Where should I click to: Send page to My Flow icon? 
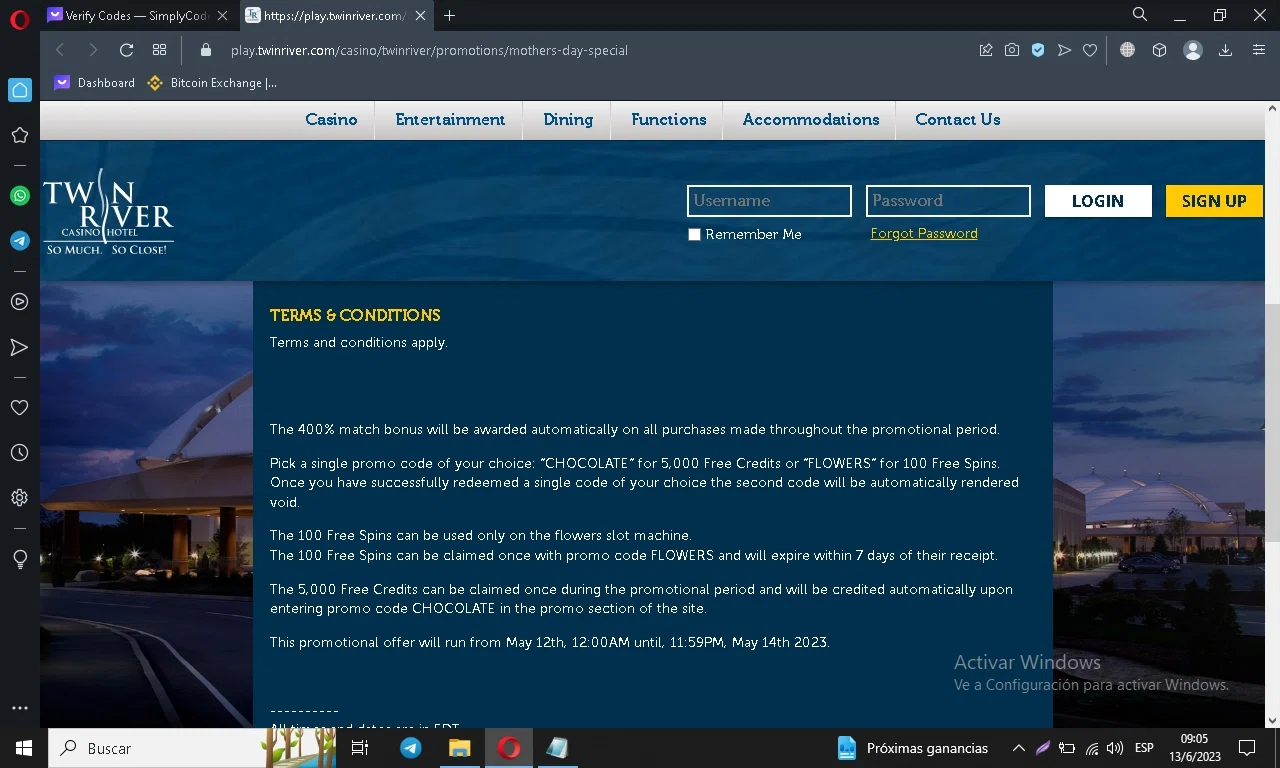click(x=1064, y=50)
